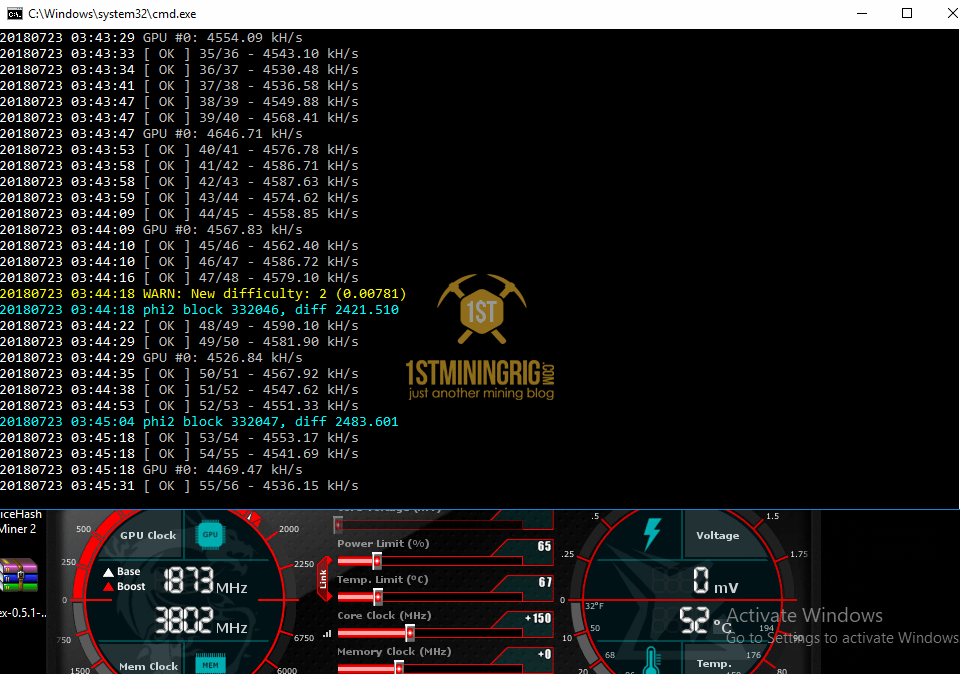Click the GPU #0: 4646.71 kH/s line
960x674 pixels.
point(151,133)
